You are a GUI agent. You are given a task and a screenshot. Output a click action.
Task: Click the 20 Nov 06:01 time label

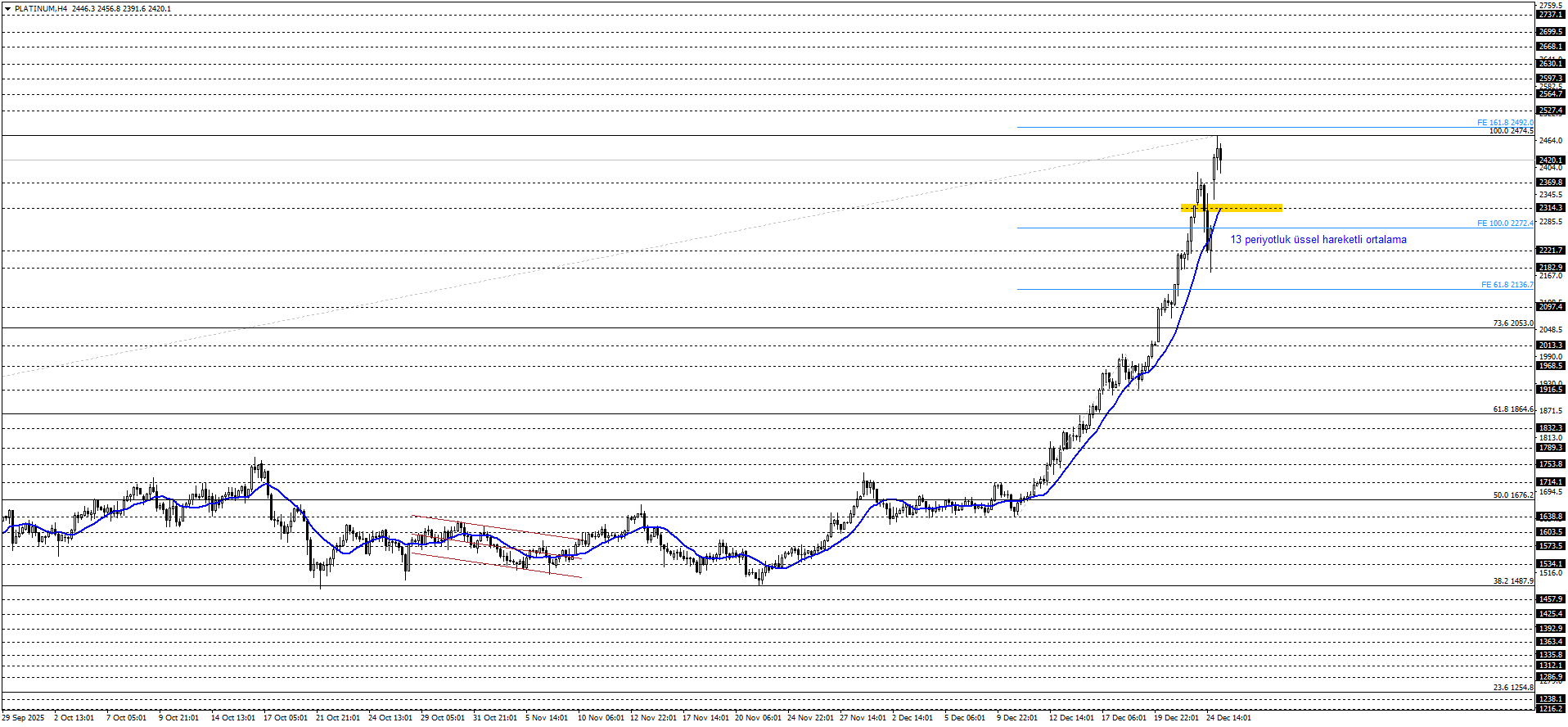[x=757, y=718]
